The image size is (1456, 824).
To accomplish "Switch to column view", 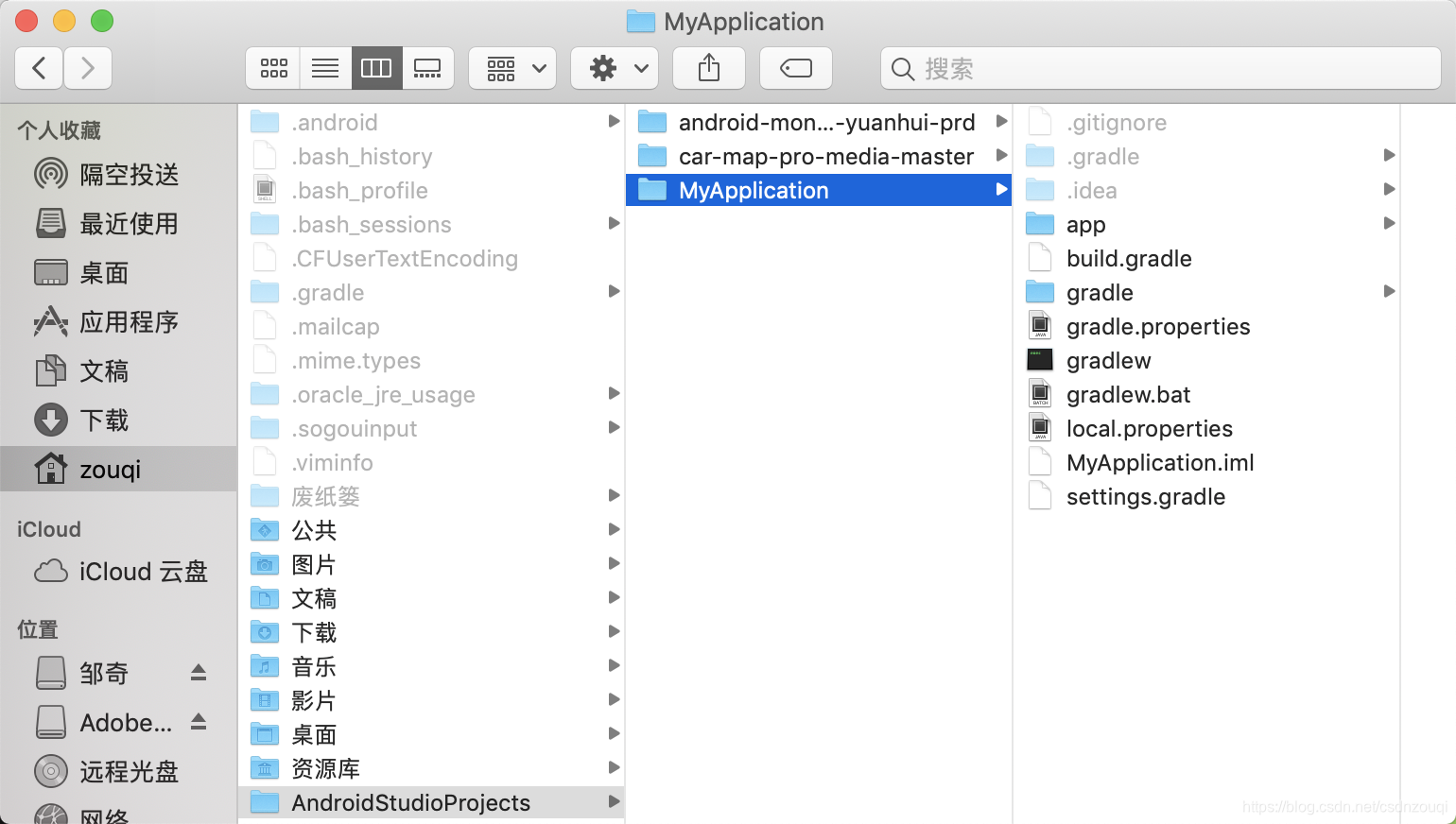I will tap(376, 68).
